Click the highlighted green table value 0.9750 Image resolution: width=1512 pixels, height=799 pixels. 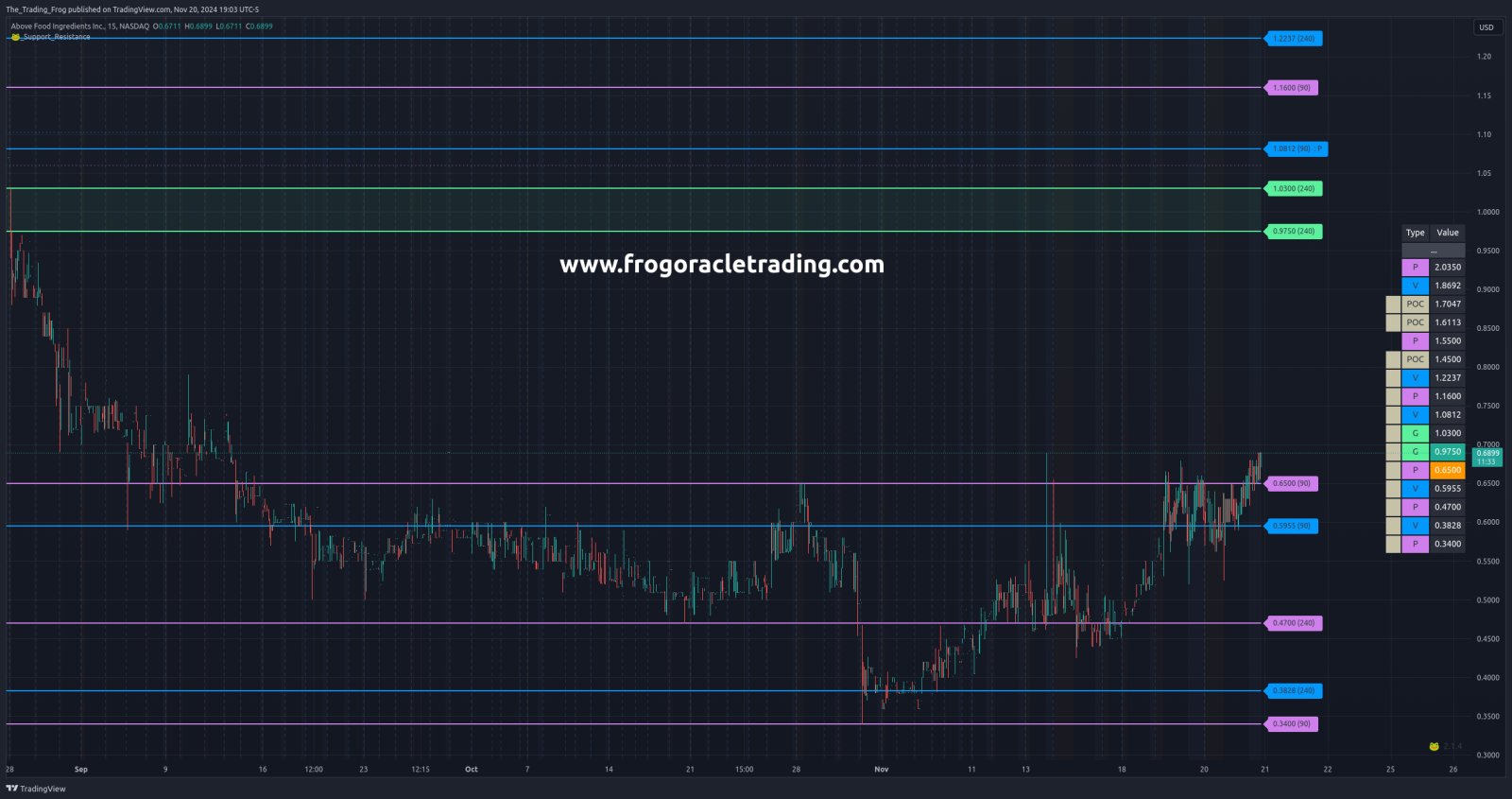[x=1448, y=452]
